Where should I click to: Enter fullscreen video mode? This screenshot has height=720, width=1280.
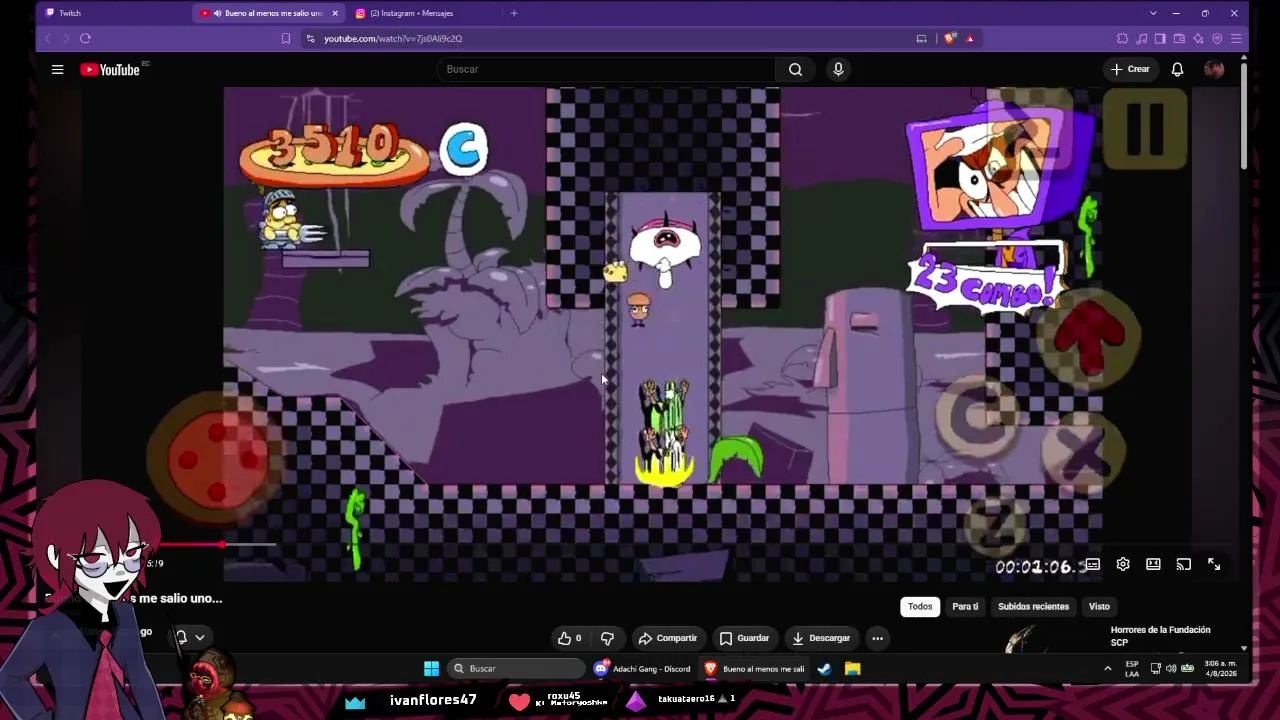pyautogui.click(x=1214, y=564)
